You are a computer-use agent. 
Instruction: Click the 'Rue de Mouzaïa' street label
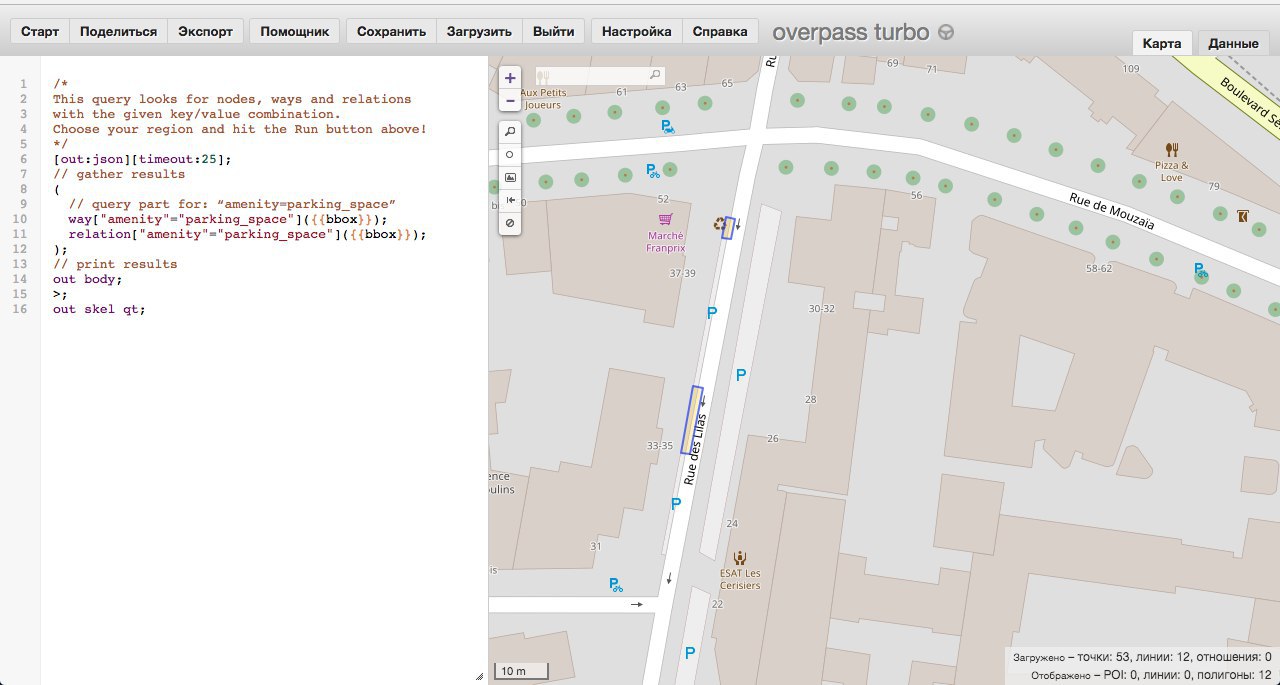(x=1112, y=211)
